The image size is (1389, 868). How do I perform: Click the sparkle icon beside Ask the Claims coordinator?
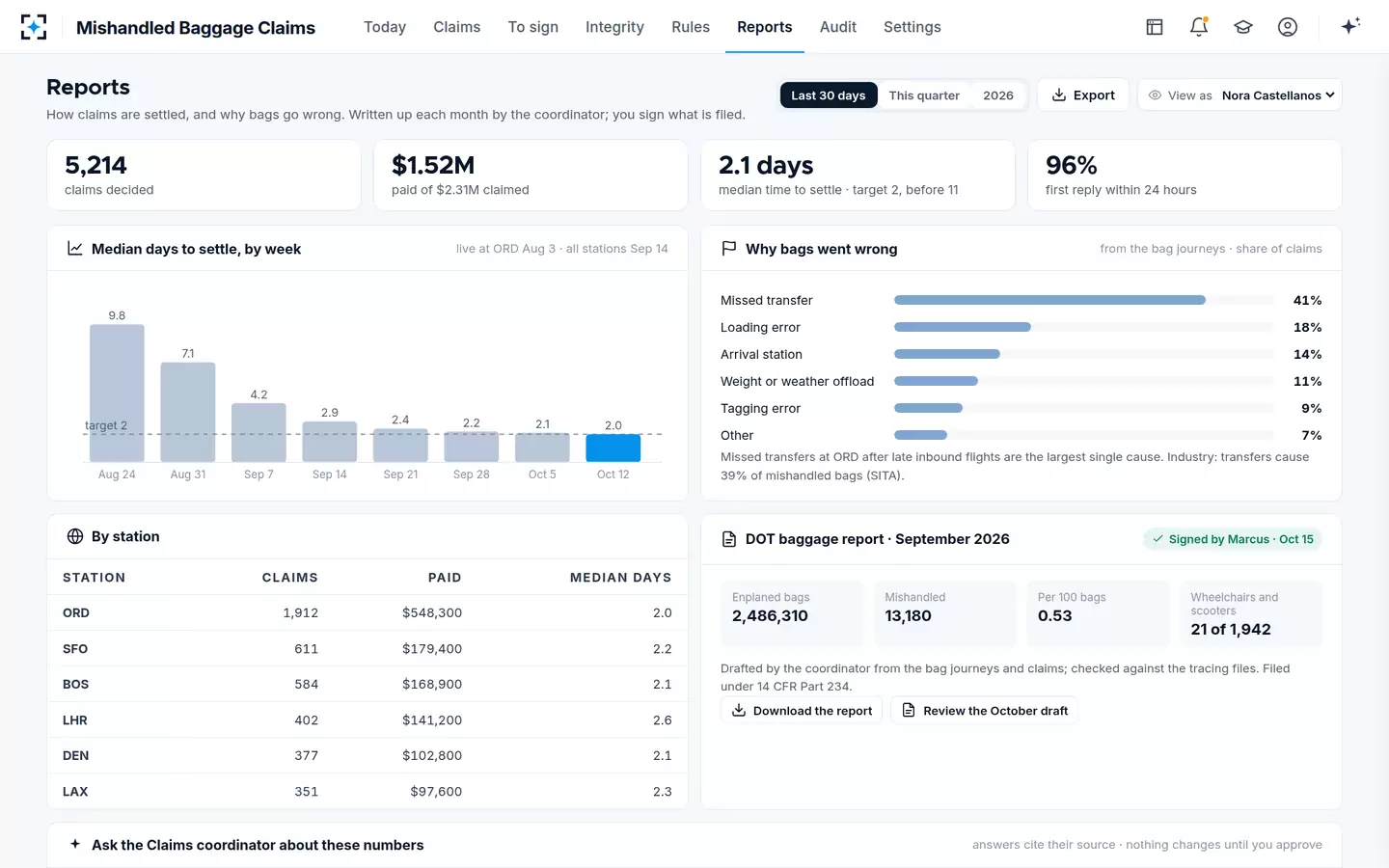tap(75, 844)
